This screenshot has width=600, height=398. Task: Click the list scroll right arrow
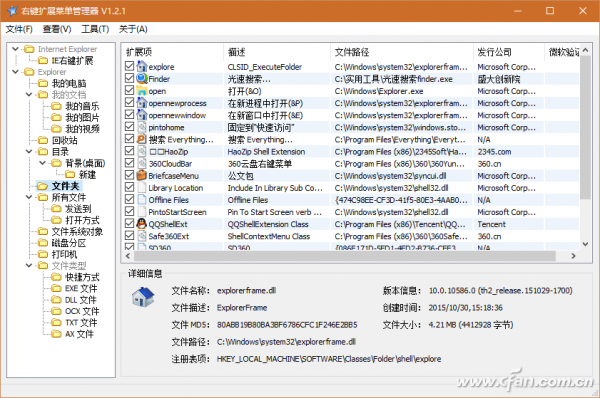pos(573,256)
